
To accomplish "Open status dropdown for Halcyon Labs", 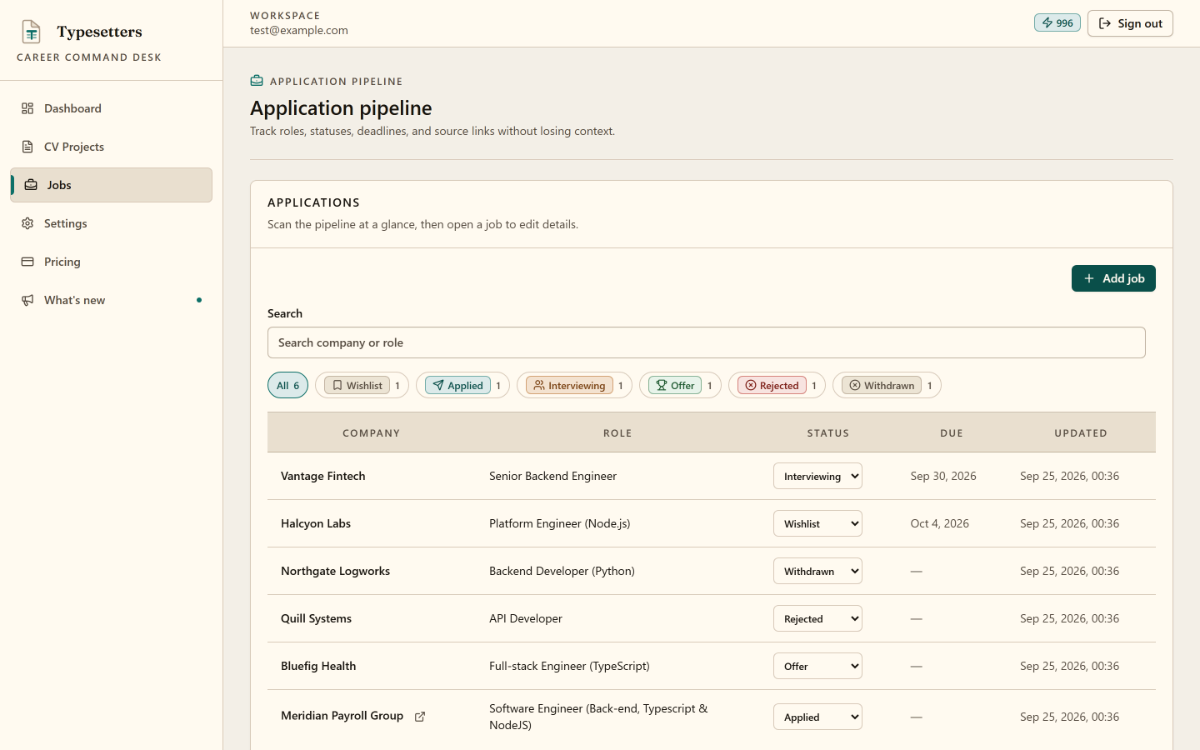I will pos(817,523).
